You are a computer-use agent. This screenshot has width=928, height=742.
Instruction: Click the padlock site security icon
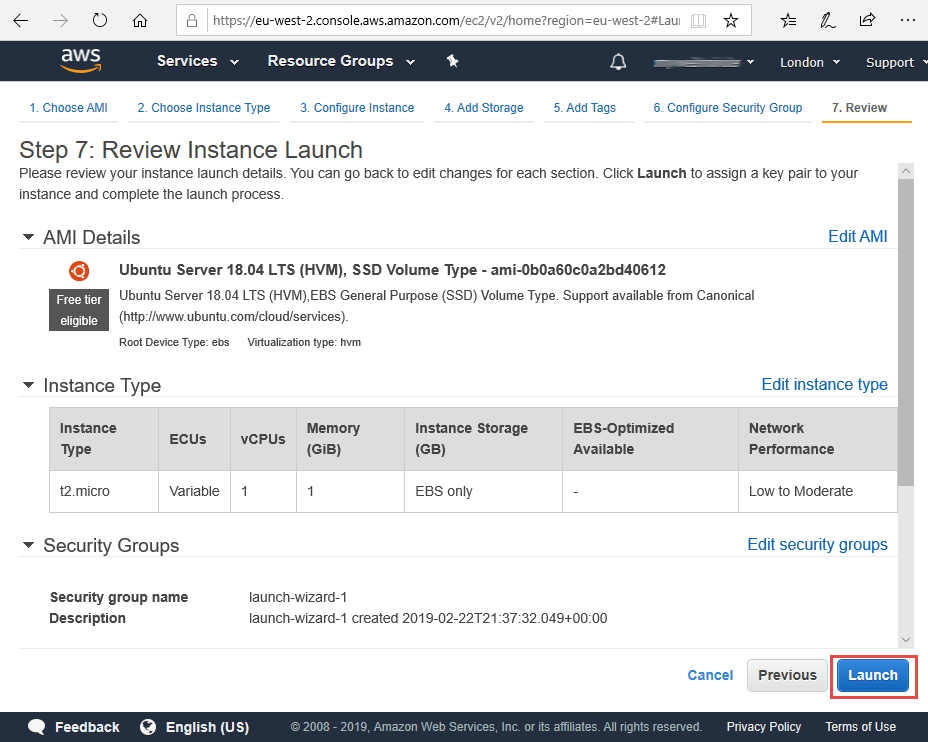coord(192,21)
